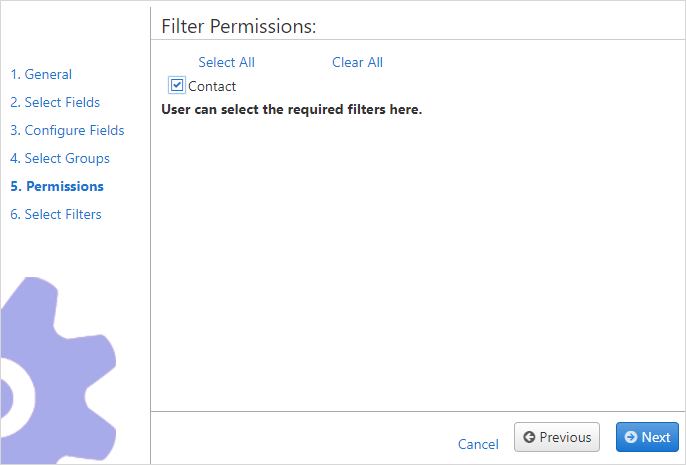
Task: Go back with the Previous button
Action: coord(557,437)
